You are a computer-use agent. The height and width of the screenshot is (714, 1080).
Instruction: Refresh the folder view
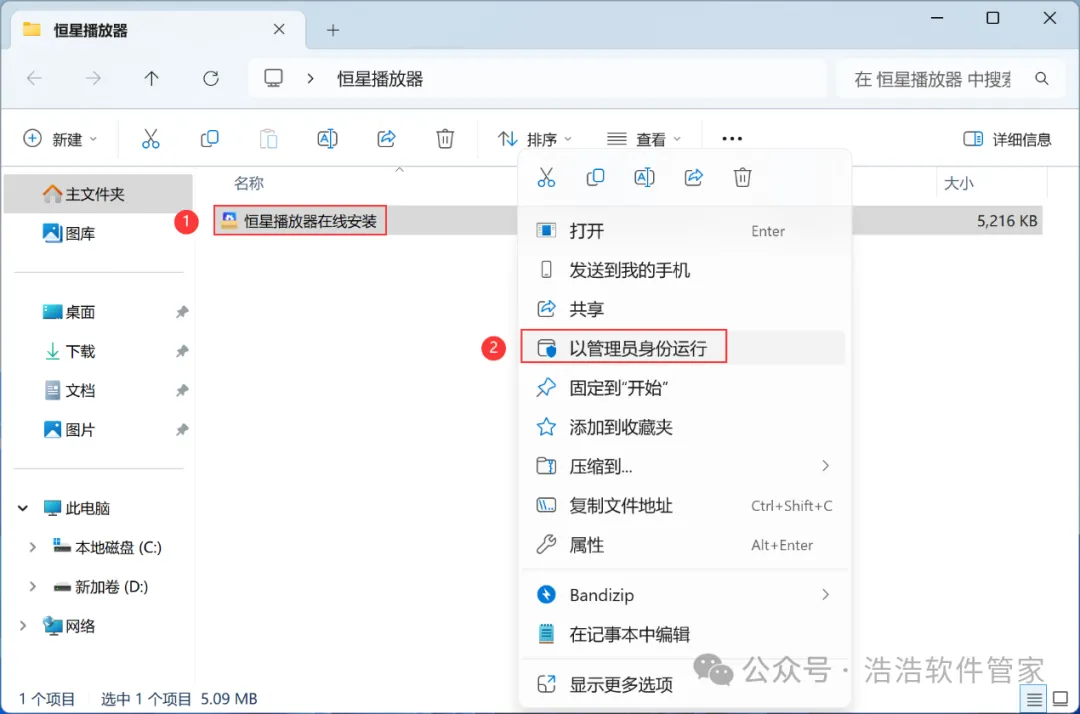211,78
